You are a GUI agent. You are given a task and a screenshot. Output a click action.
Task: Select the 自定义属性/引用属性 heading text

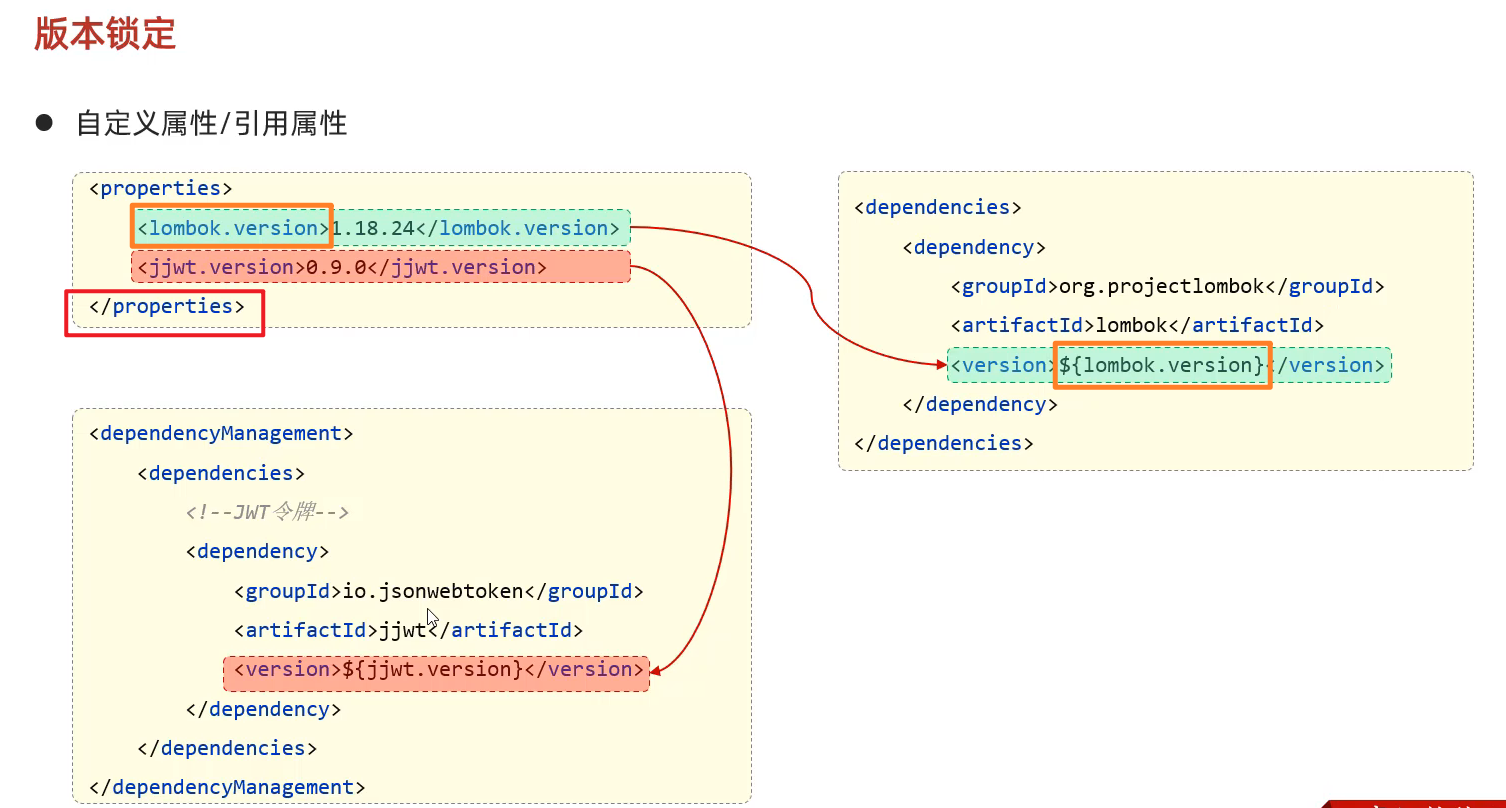(x=211, y=124)
